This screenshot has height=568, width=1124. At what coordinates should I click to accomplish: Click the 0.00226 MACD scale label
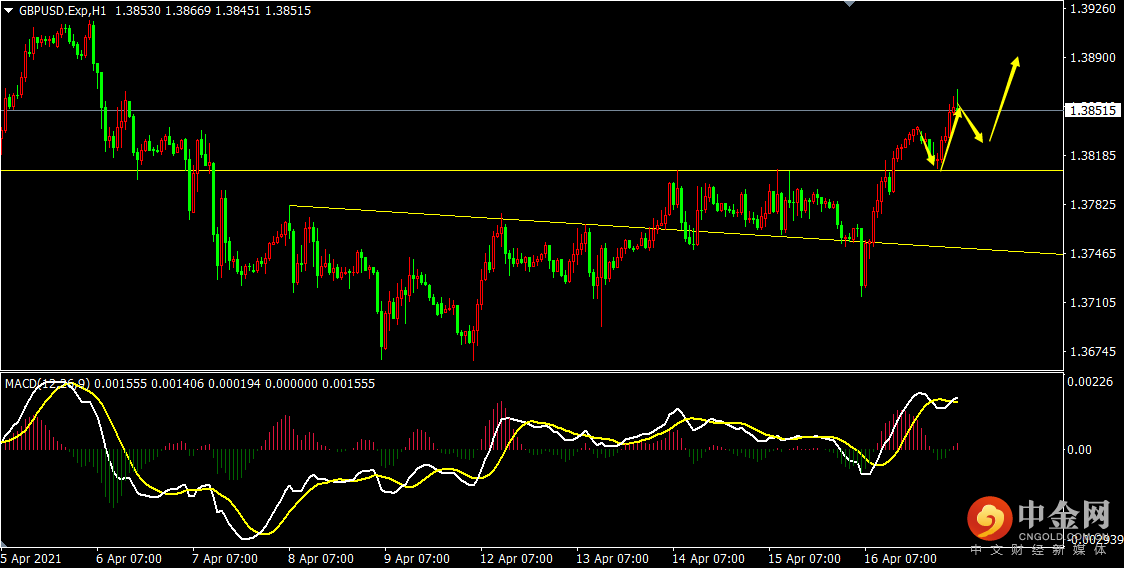pyautogui.click(x=1092, y=382)
